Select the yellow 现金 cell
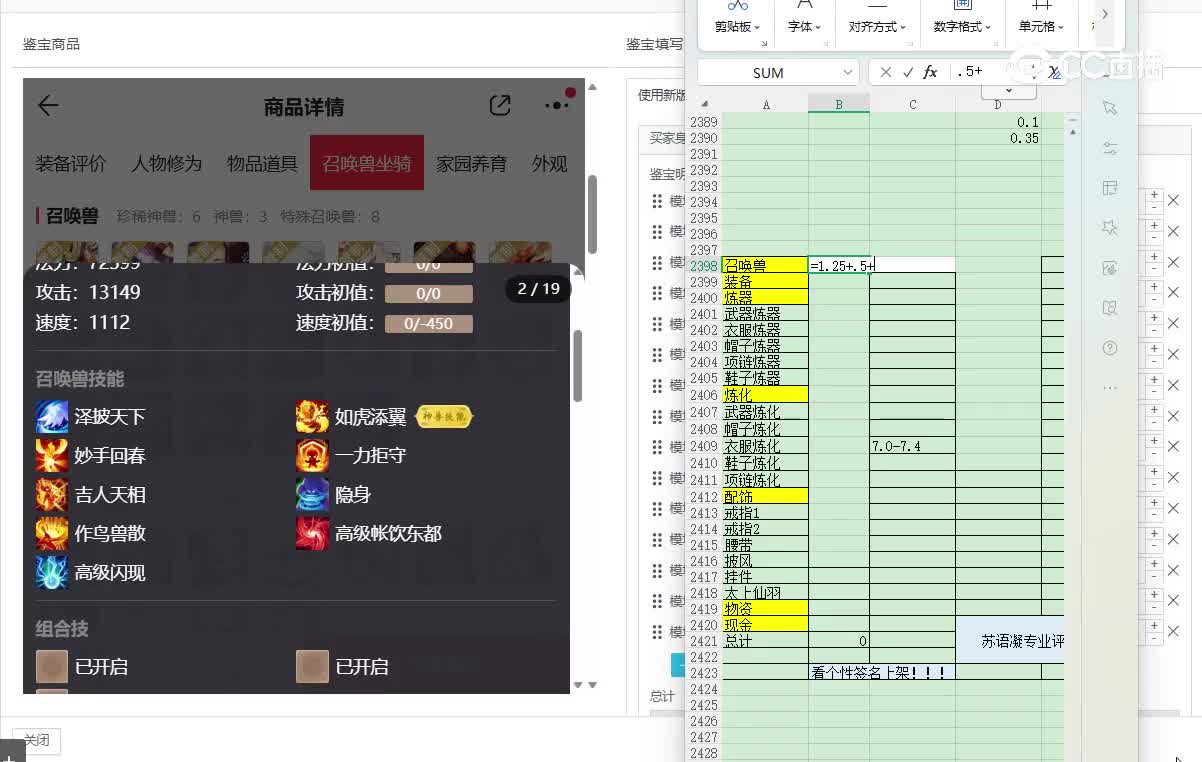The width and height of the screenshot is (1202, 762). pos(765,625)
